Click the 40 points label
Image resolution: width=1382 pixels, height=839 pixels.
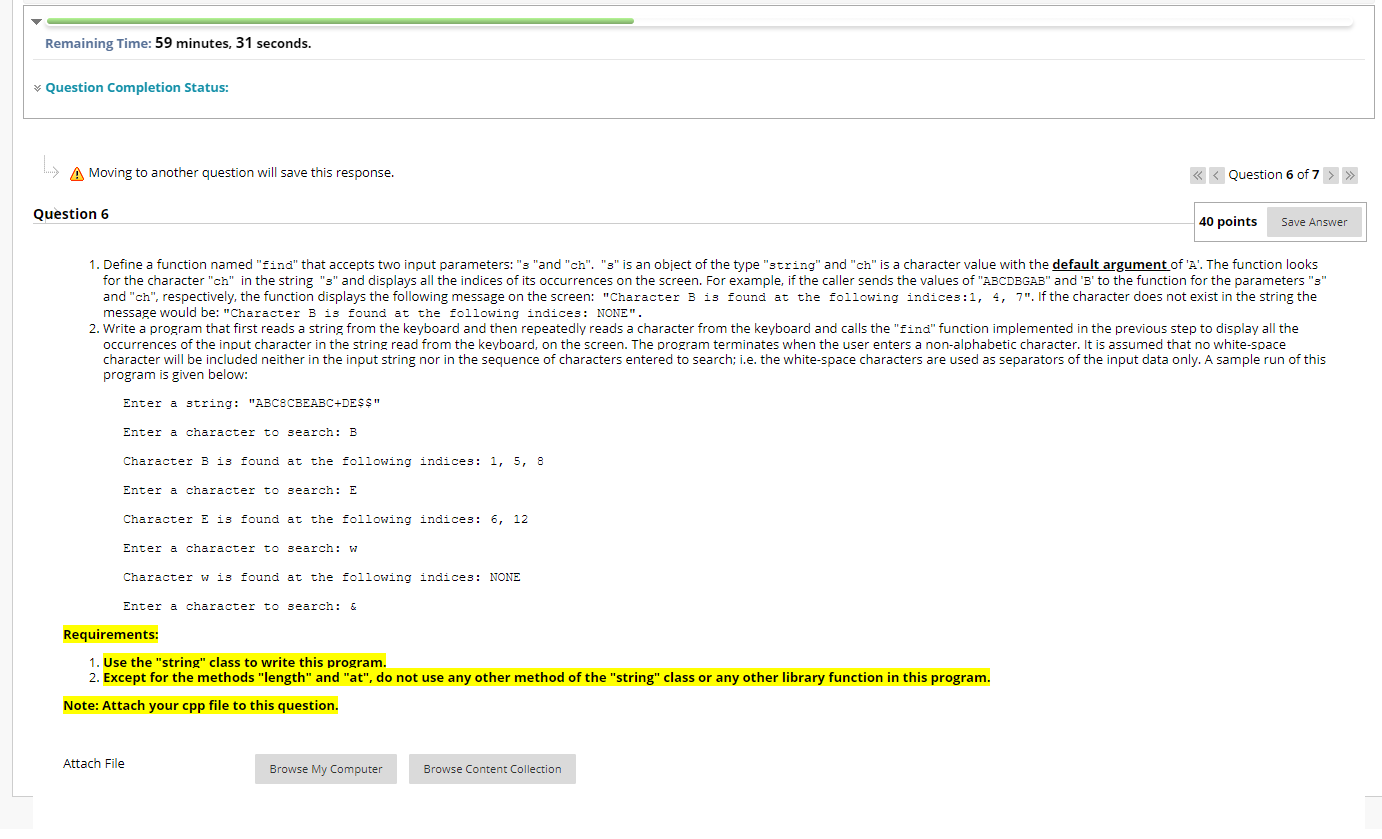coord(1228,222)
